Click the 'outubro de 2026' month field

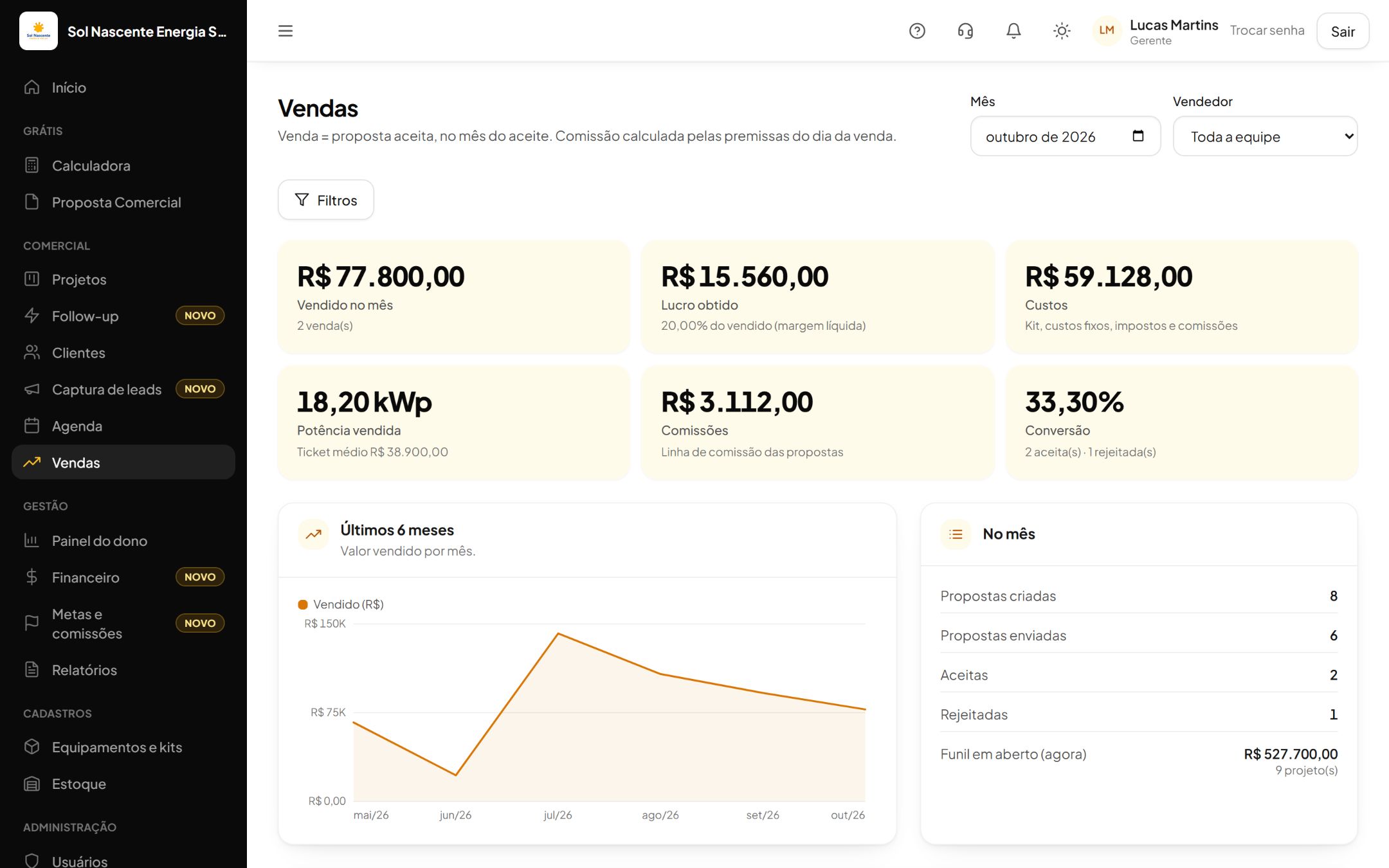coord(1065,136)
